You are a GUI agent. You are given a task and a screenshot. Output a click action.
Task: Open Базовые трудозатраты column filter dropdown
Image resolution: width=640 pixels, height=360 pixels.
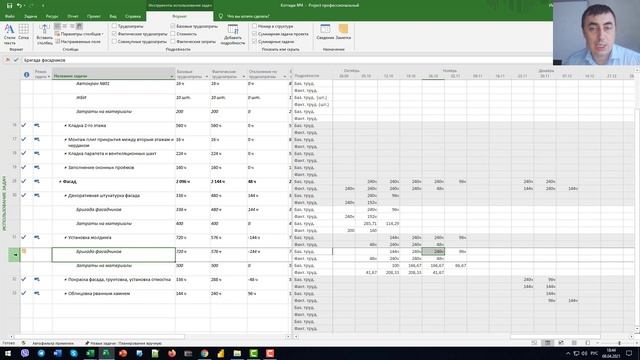point(207,76)
